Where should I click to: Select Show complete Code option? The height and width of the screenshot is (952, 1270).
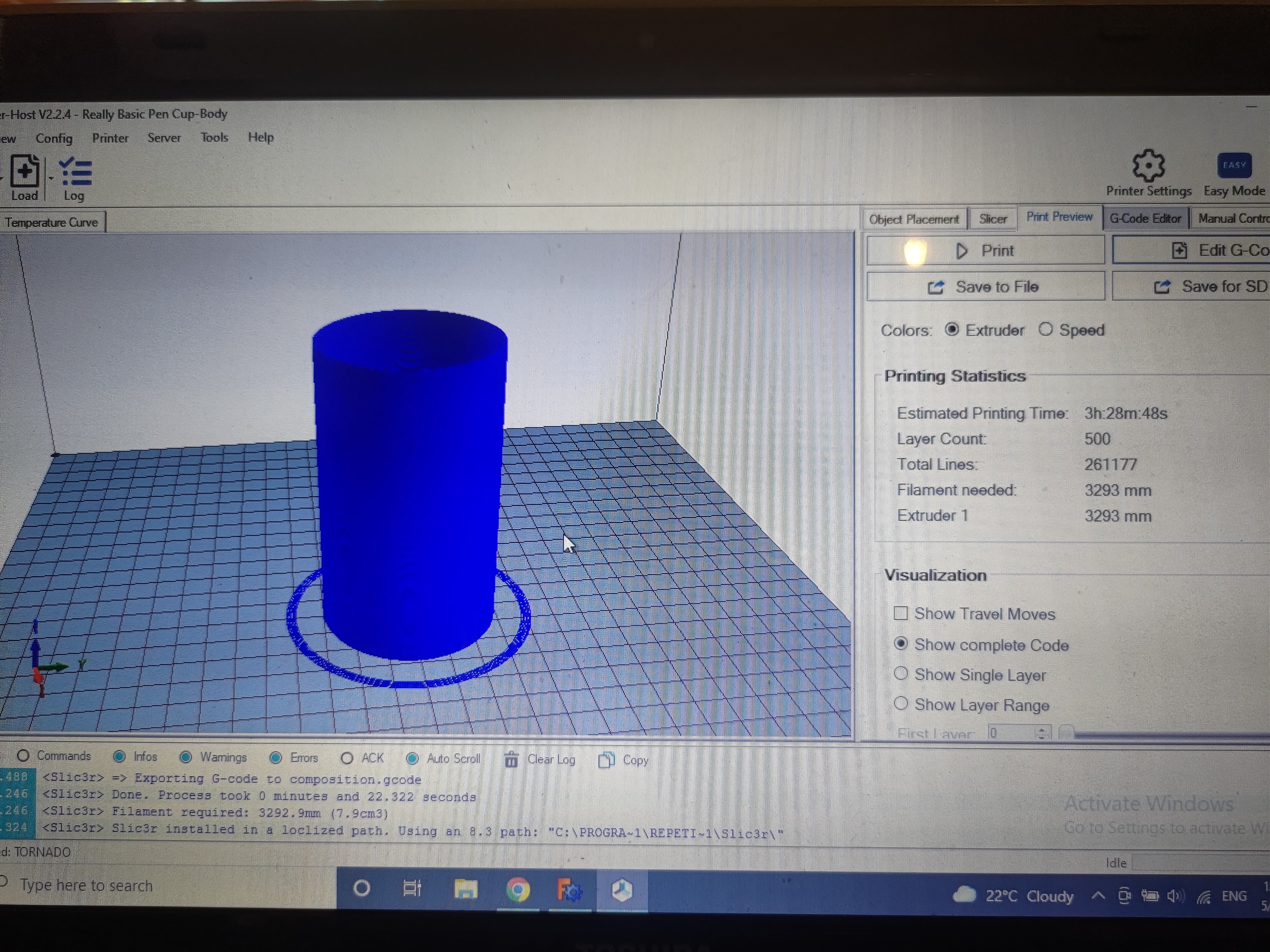[x=901, y=644]
